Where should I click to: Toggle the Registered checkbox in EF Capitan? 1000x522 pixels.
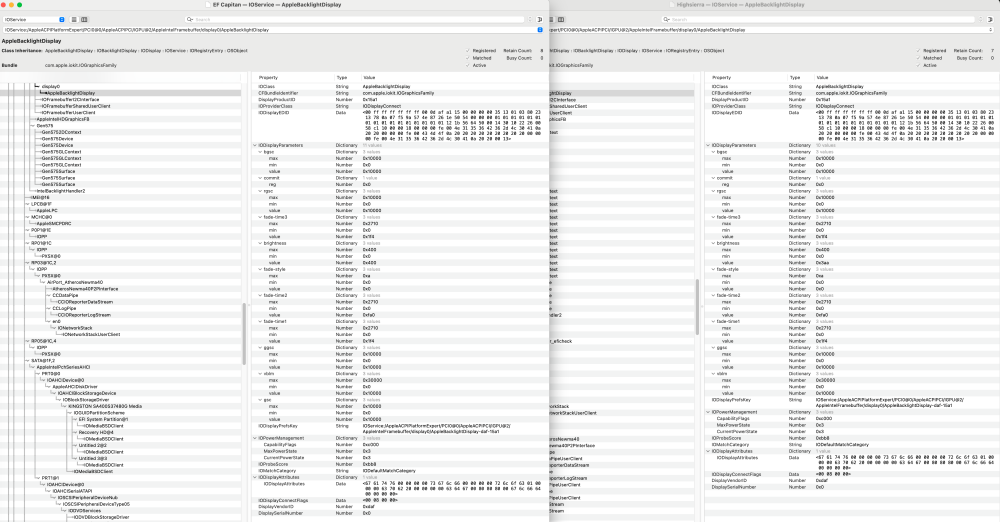tap(467, 50)
